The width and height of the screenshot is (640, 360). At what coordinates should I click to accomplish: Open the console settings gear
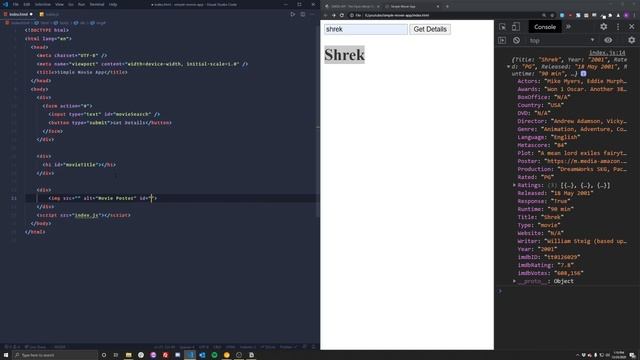point(632,40)
